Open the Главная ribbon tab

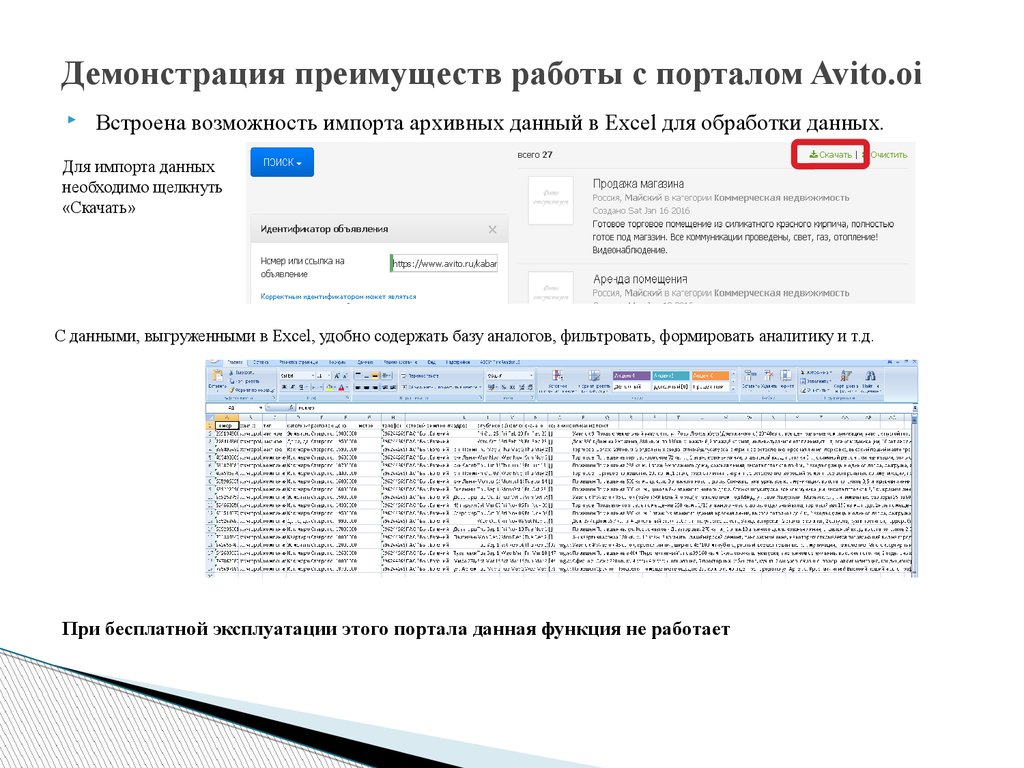(235, 362)
